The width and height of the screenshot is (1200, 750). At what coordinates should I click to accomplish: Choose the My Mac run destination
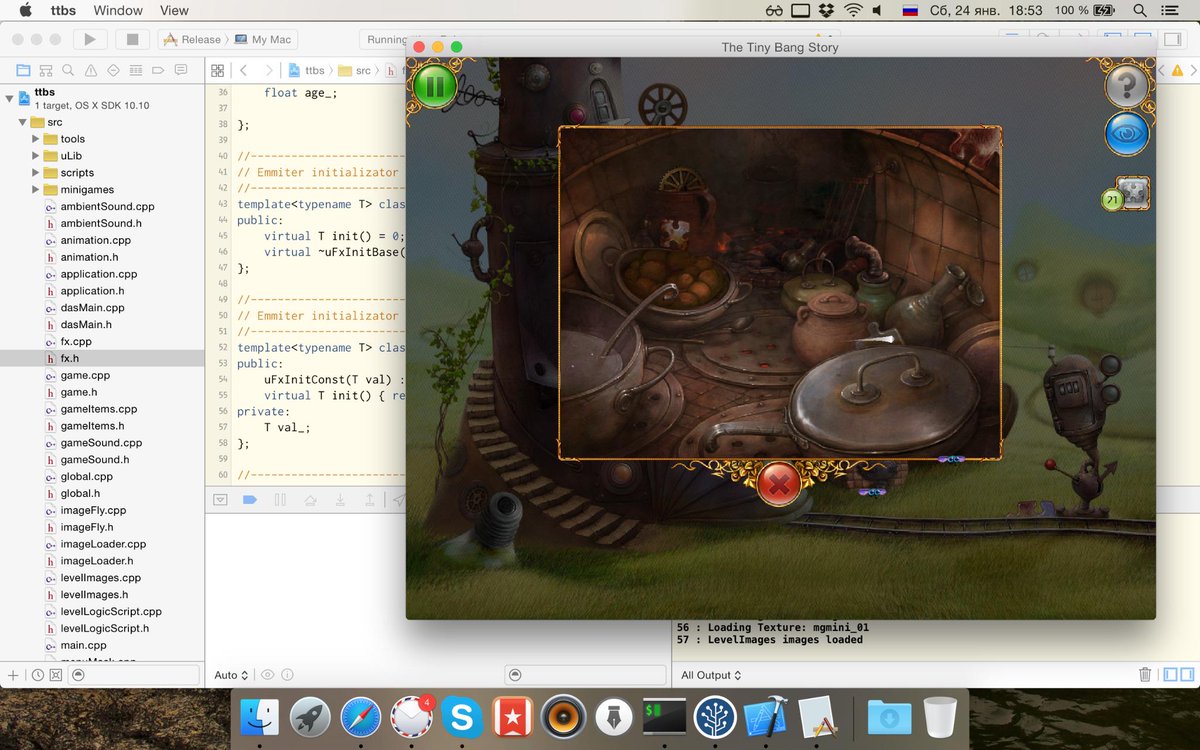point(263,40)
